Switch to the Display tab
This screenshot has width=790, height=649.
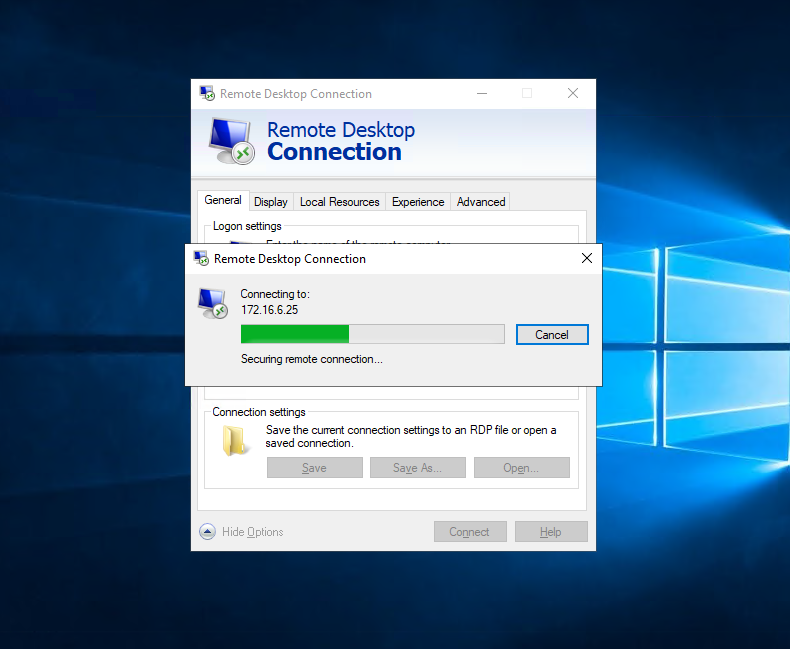[271, 202]
